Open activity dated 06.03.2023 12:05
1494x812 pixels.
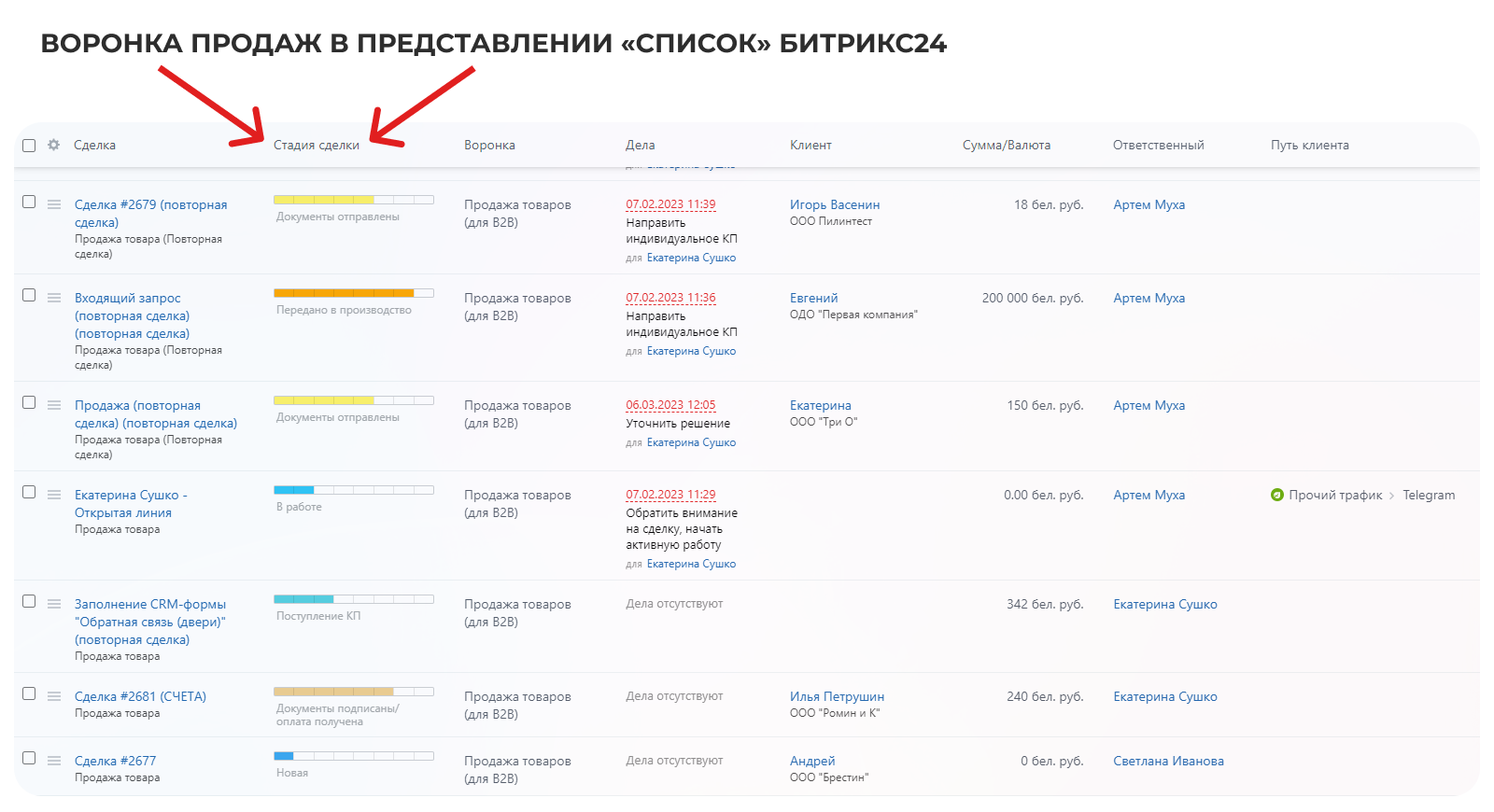coord(670,405)
